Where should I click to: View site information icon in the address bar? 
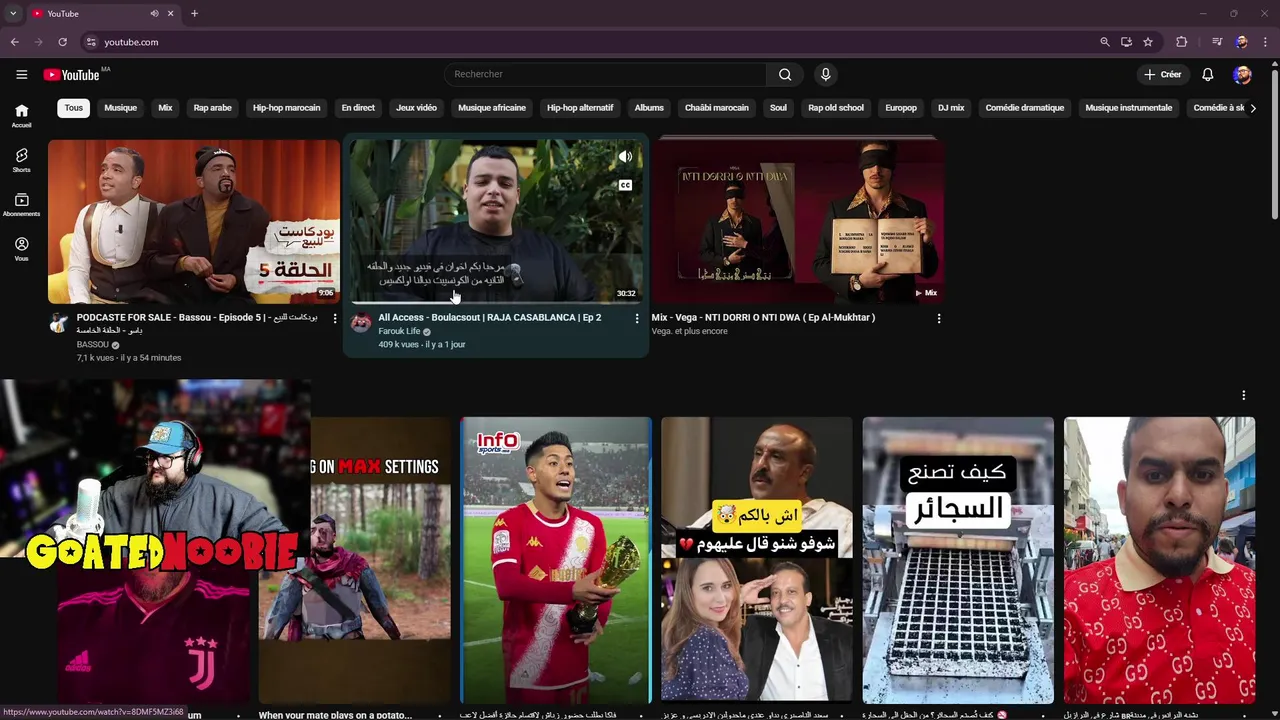91,42
